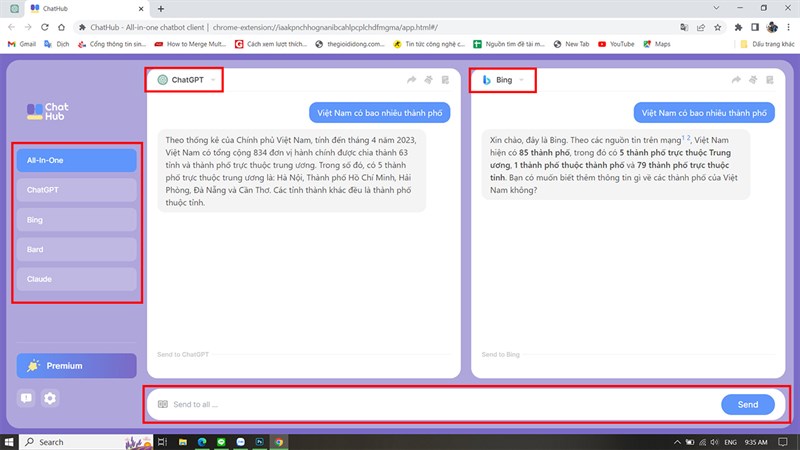Select All-In-One in sidebar
Screen dimensions: 800x450
(x=77, y=160)
